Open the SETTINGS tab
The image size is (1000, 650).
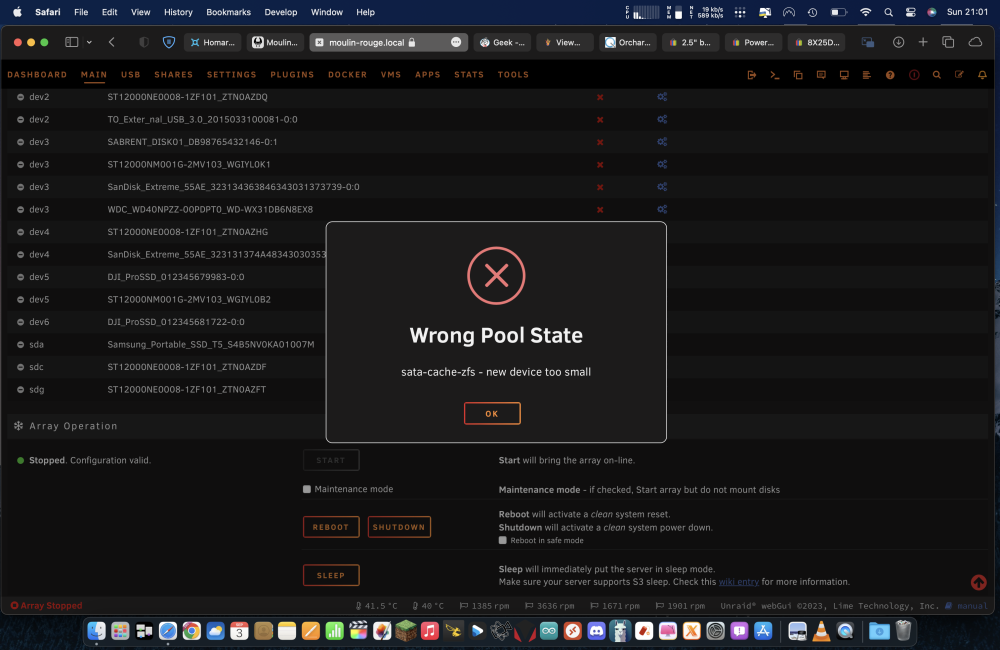(x=232, y=75)
